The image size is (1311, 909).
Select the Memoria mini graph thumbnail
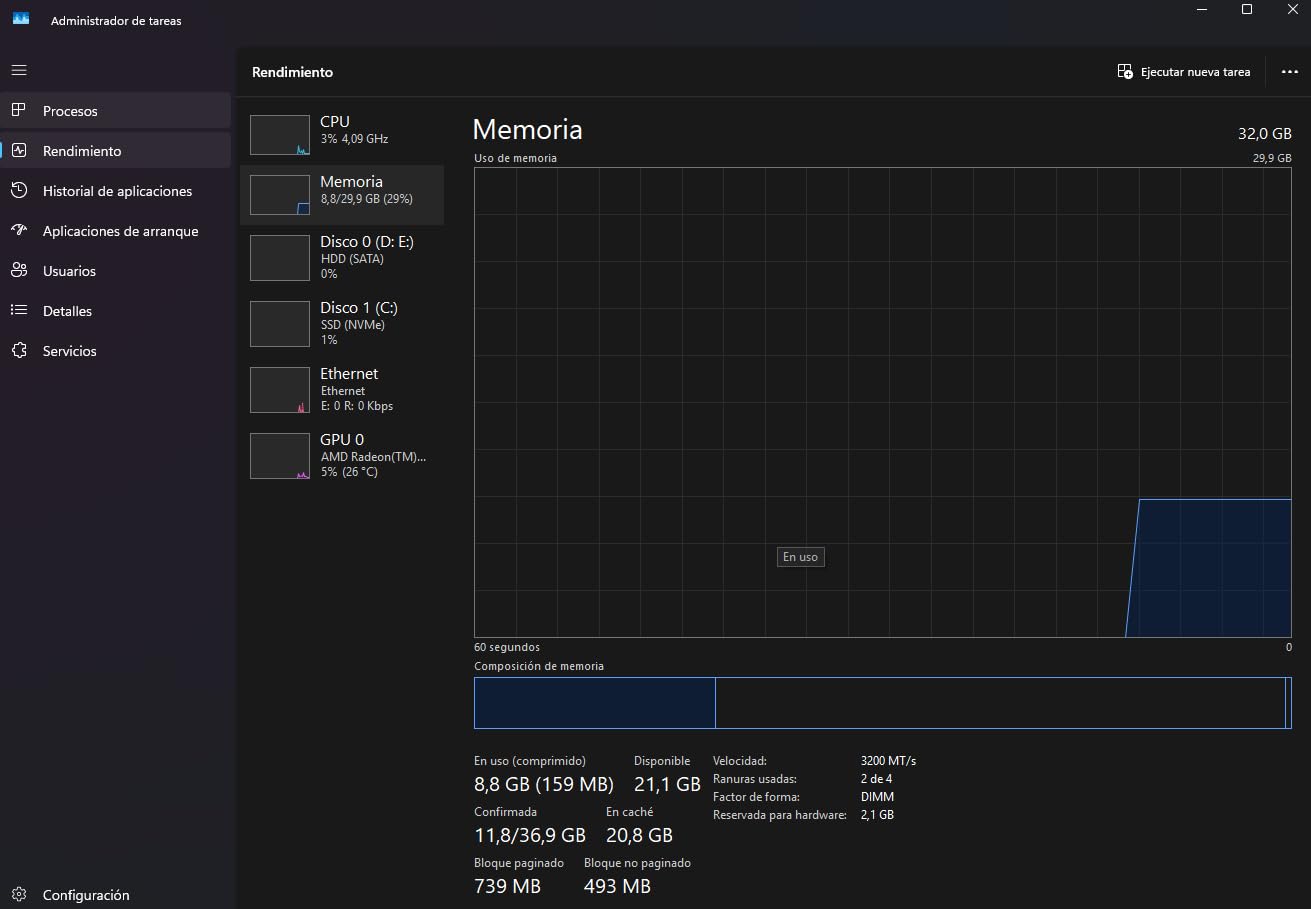click(x=280, y=195)
